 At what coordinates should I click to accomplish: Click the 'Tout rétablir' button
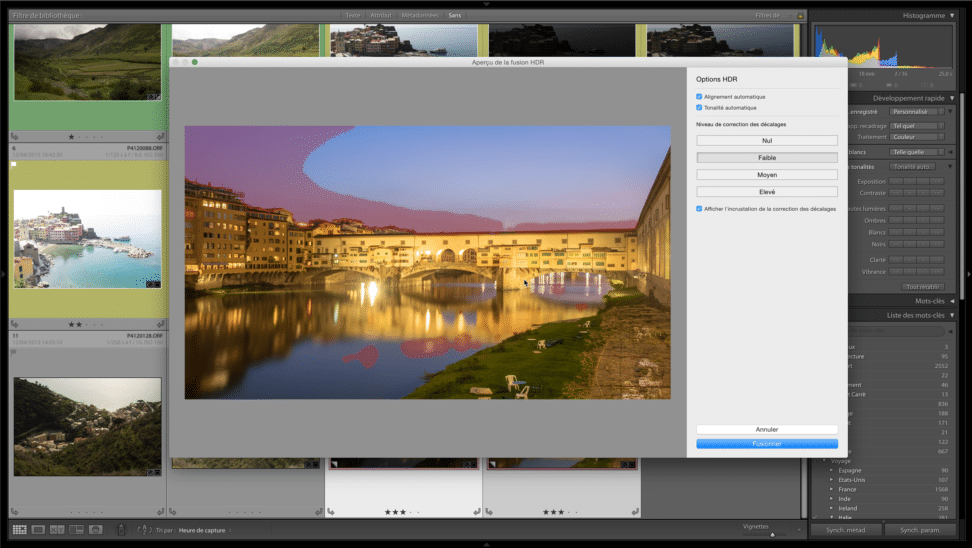pyautogui.click(x=922, y=287)
